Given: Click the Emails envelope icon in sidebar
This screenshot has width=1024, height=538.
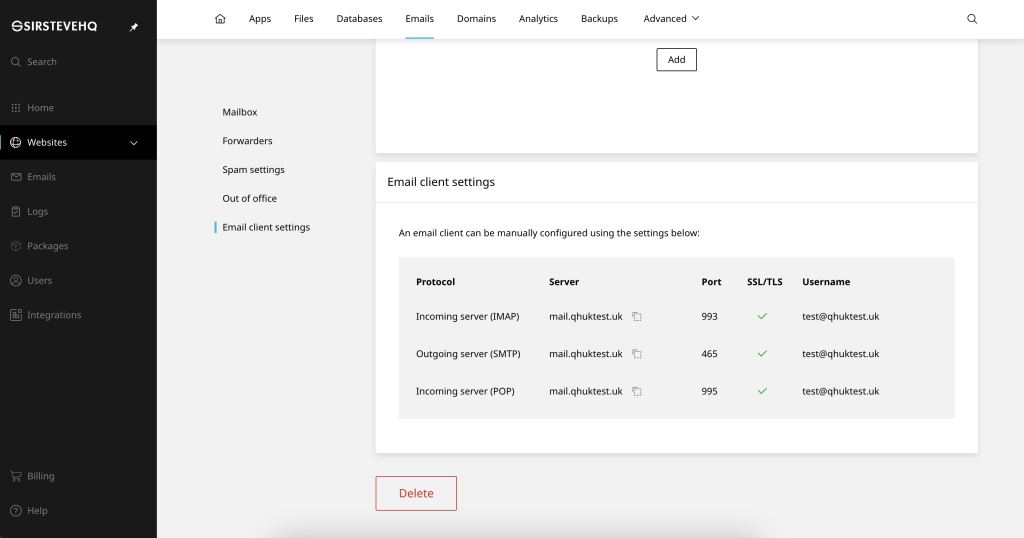Looking at the screenshot, I should (x=16, y=177).
